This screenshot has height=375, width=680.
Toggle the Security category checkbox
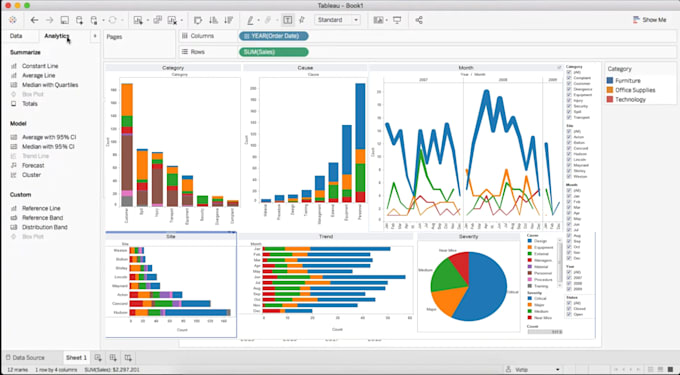[x=569, y=106]
